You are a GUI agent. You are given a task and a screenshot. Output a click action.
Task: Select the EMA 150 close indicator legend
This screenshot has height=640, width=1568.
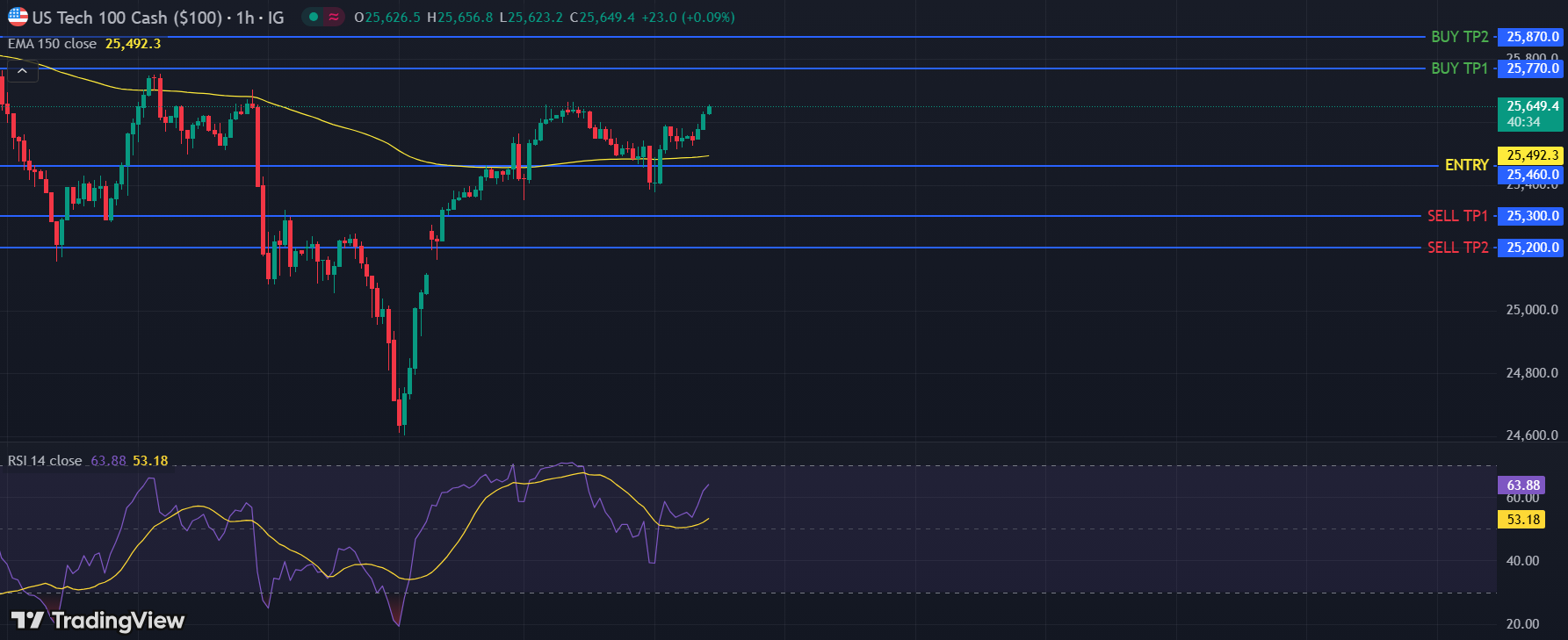[x=53, y=44]
